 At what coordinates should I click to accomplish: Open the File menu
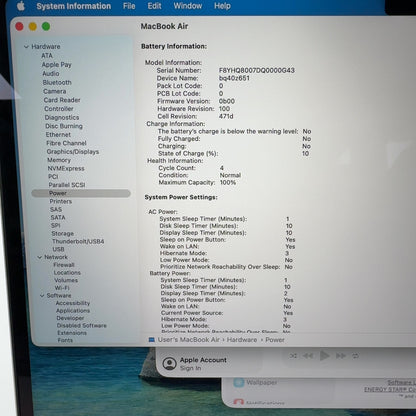(129, 6)
